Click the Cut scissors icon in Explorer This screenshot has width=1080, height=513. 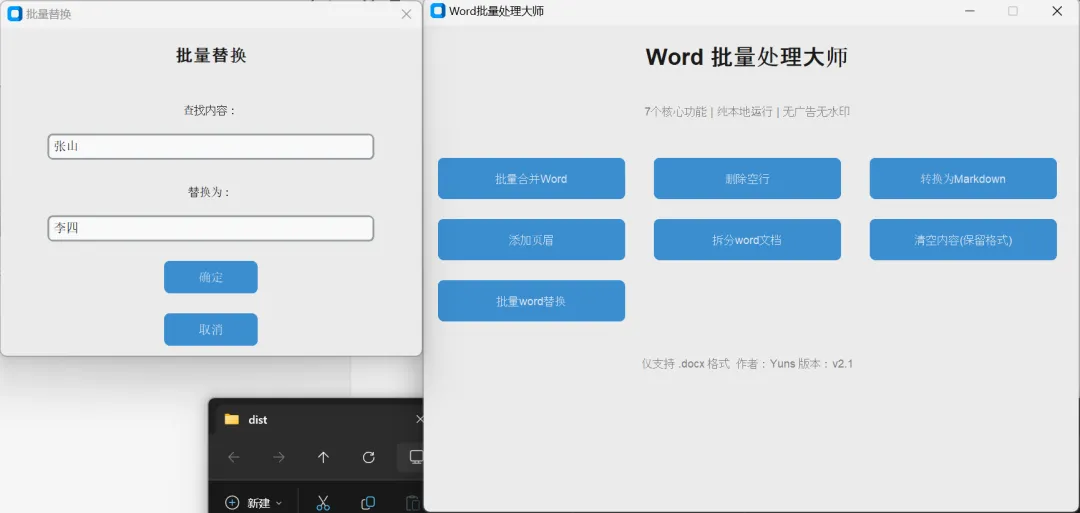click(x=323, y=503)
